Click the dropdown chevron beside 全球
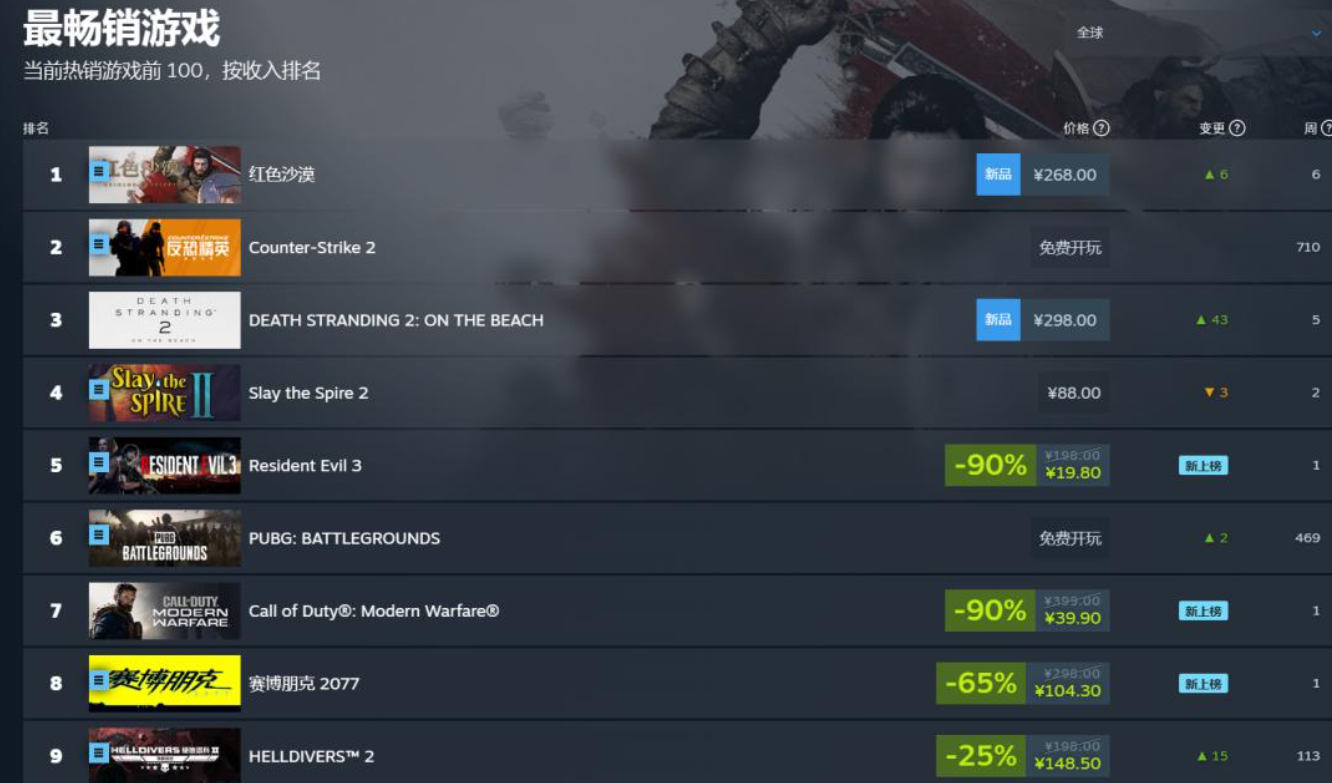 [1316, 34]
